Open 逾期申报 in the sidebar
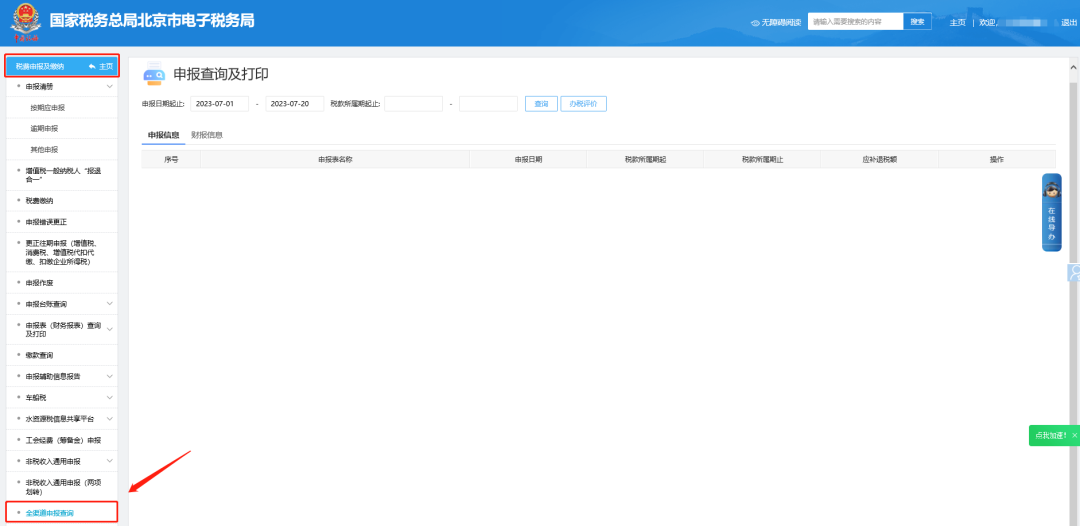Viewport: 1080px width, 526px height. click(x=44, y=129)
